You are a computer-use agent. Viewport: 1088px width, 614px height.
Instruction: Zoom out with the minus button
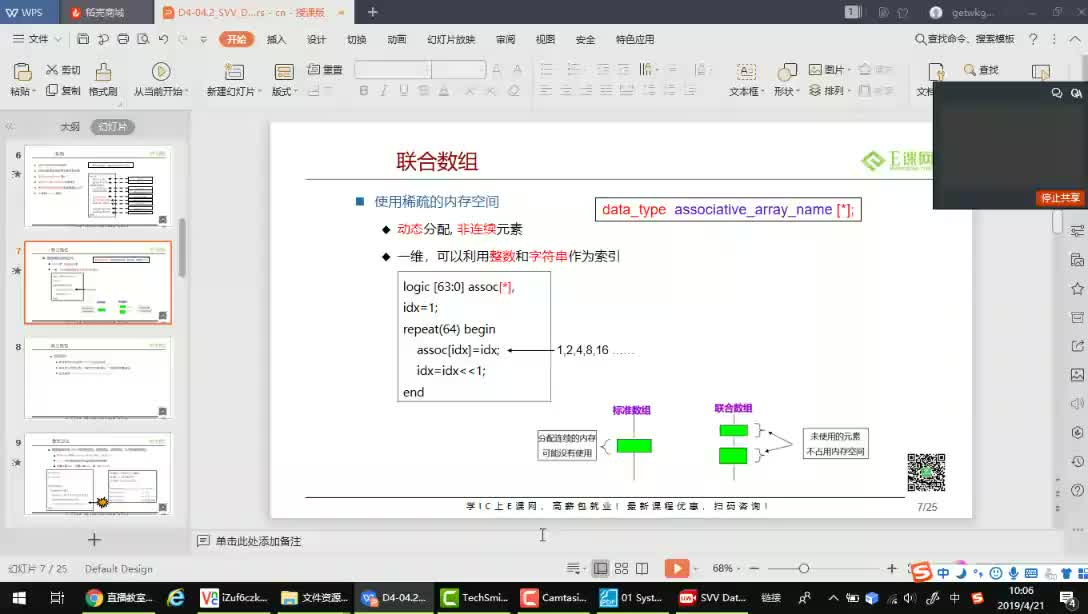[x=754, y=568]
